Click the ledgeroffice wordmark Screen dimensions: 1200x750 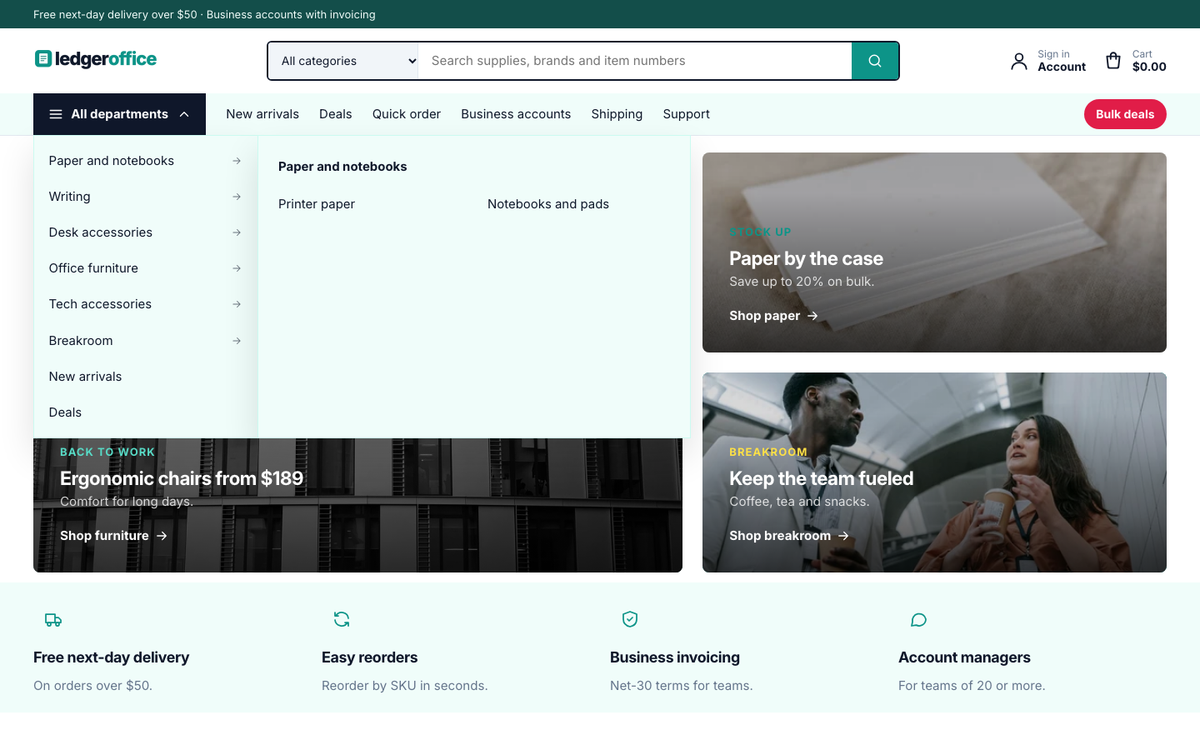[x=106, y=59]
